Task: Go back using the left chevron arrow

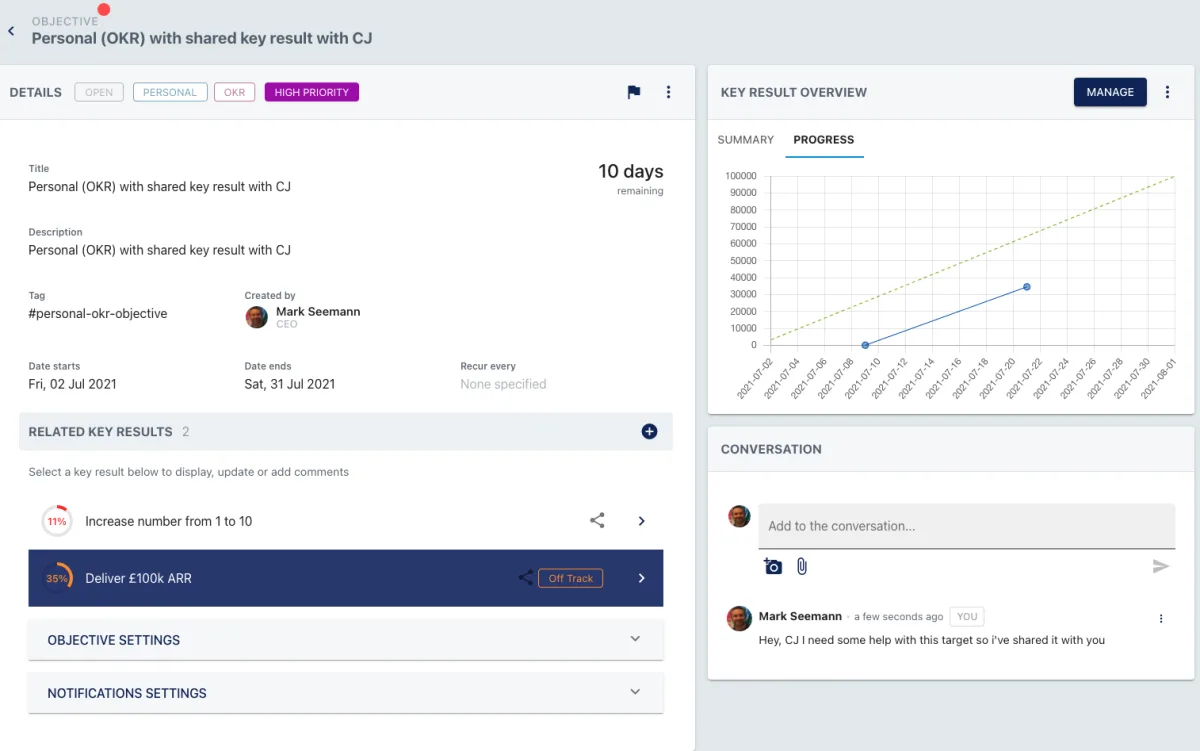Action: (x=11, y=32)
